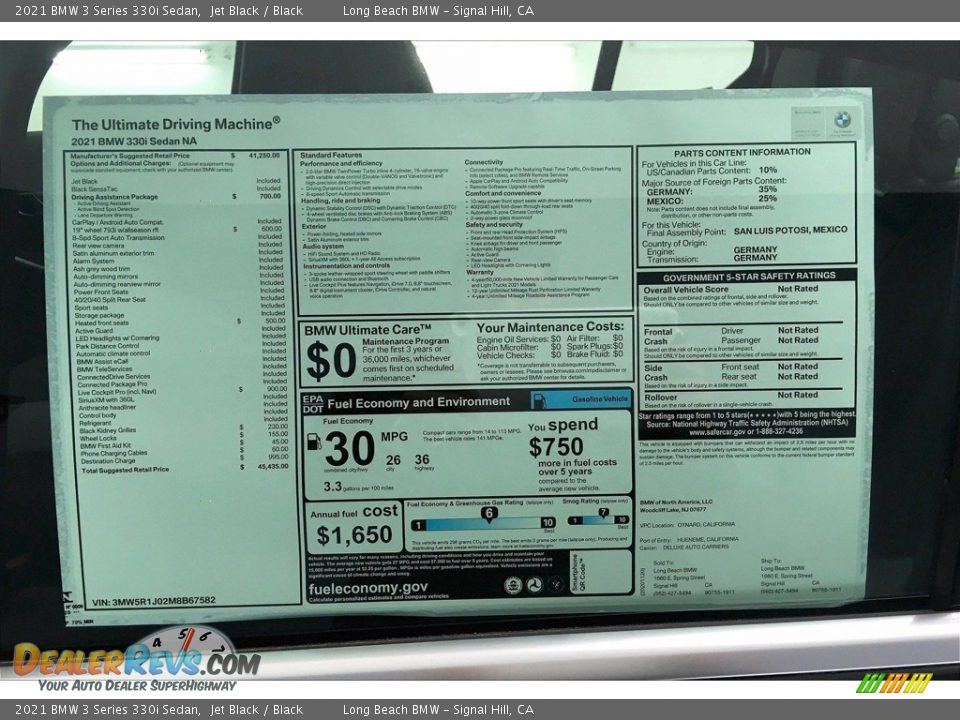This screenshot has height=720, width=960.
Task: Click the EPA DOT badge on the fuel label
Action: (x=313, y=404)
